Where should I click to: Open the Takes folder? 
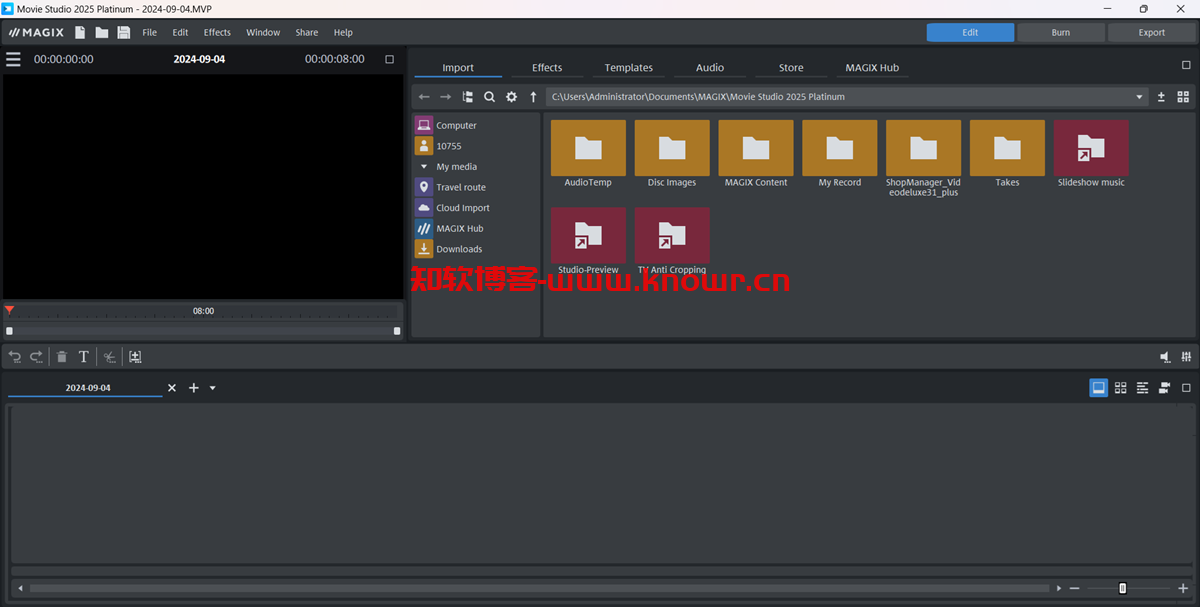[x=1007, y=154]
